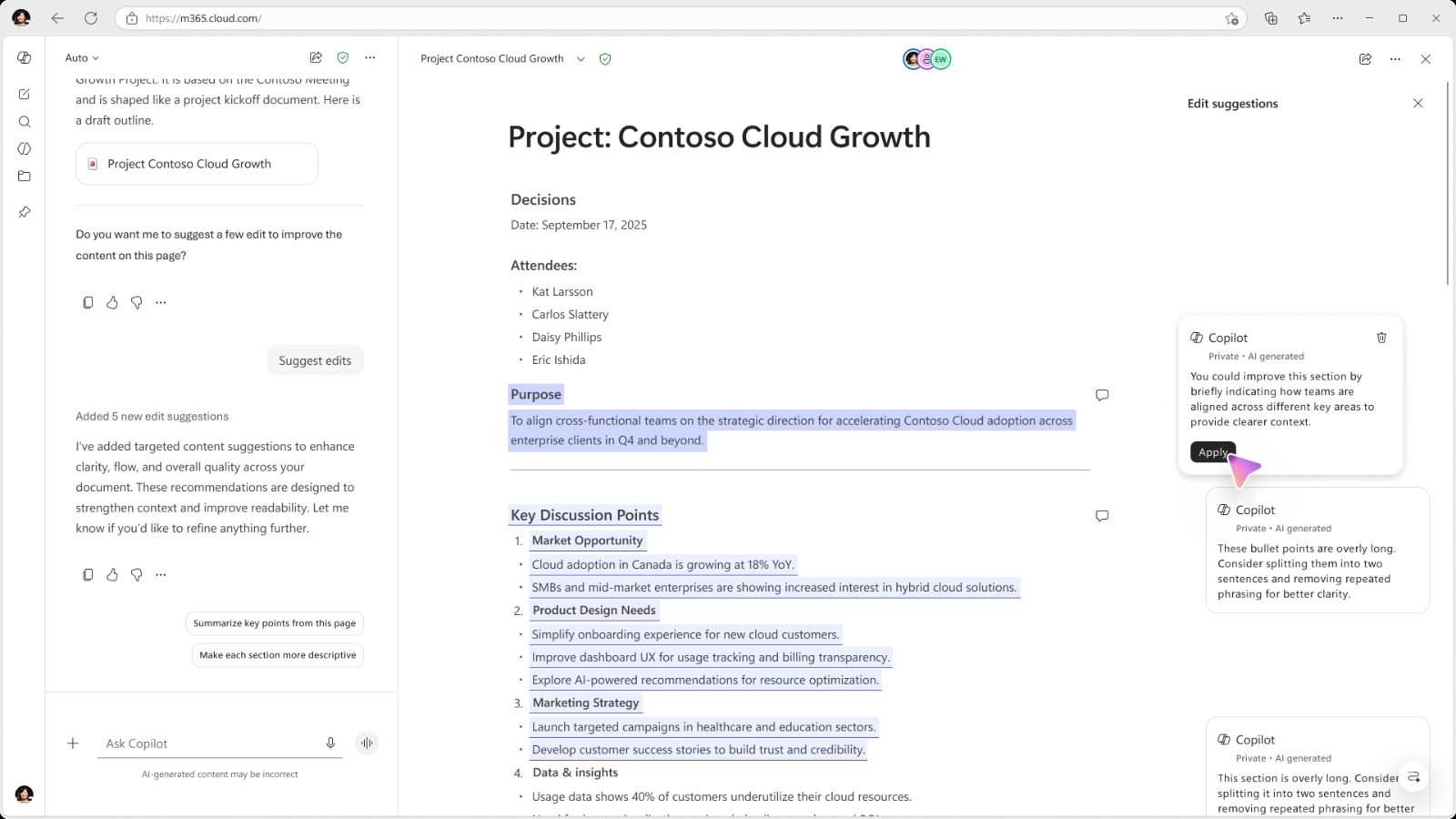Open the Auto mode dropdown
This screenshot has height=819, width=1456.
point(82,57)
